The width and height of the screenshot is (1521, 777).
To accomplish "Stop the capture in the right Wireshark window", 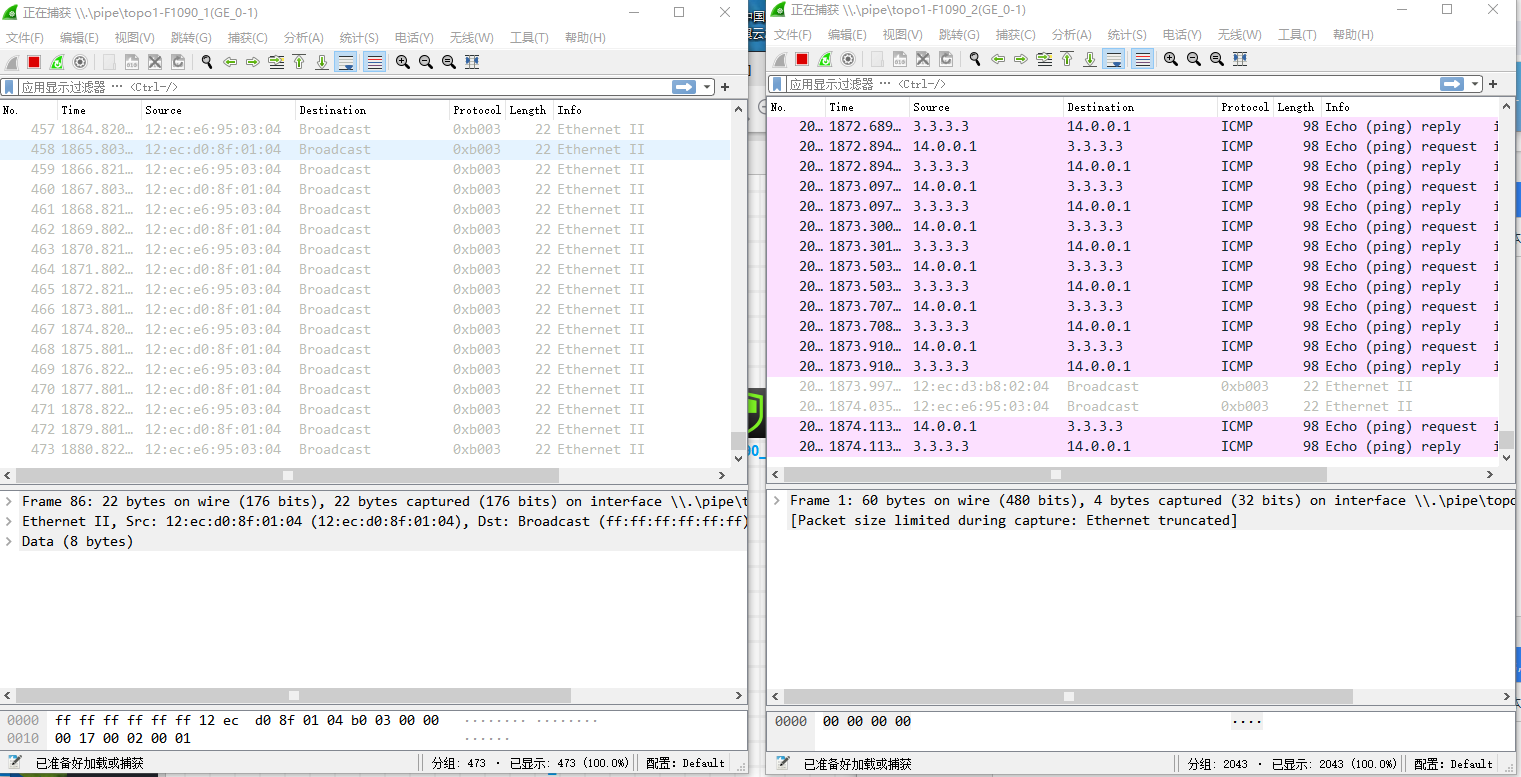I will (802, 59).
